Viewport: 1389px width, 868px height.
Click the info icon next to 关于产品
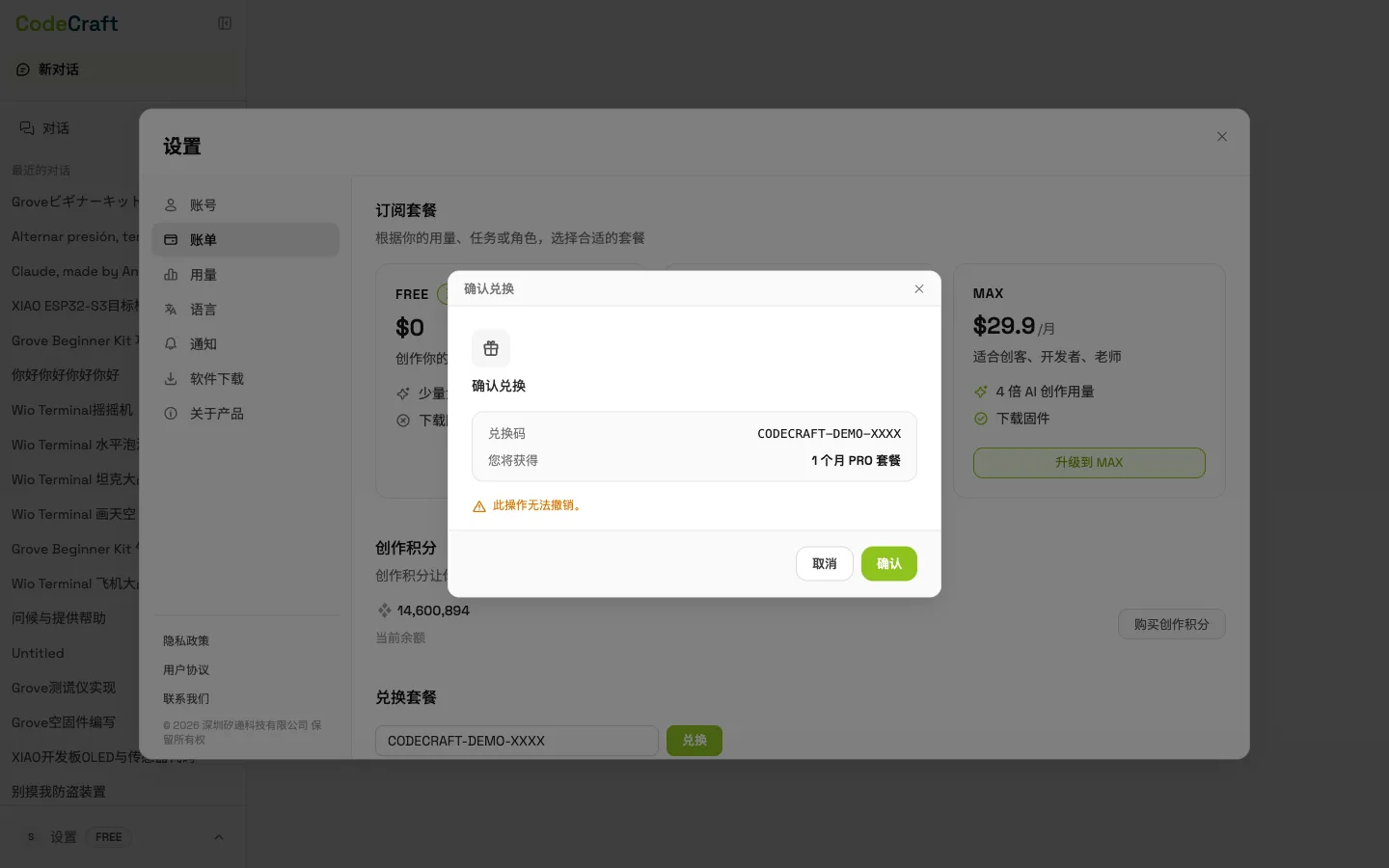[171, 414]
